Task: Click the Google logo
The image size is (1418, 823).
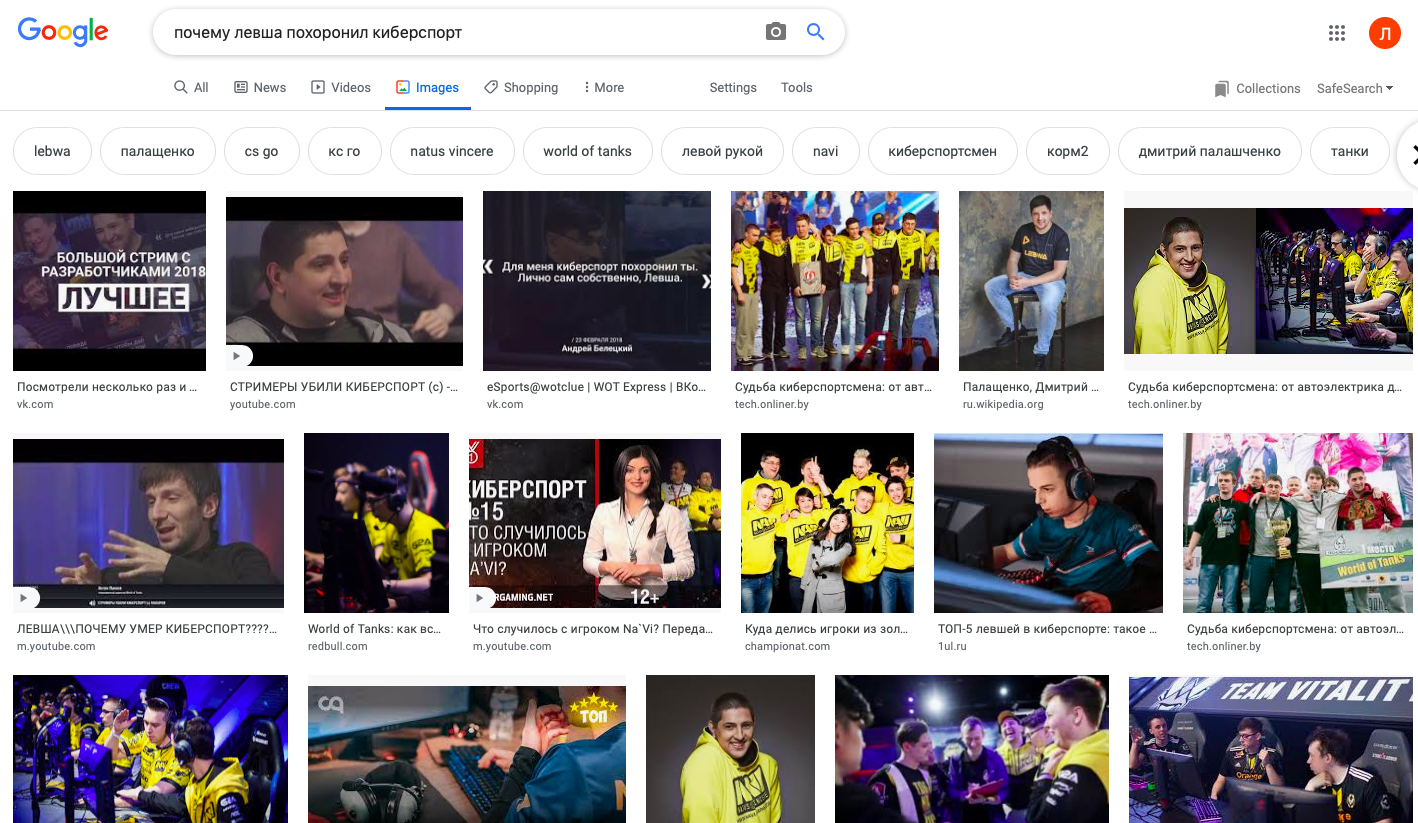Action: (x=63, y=32)
